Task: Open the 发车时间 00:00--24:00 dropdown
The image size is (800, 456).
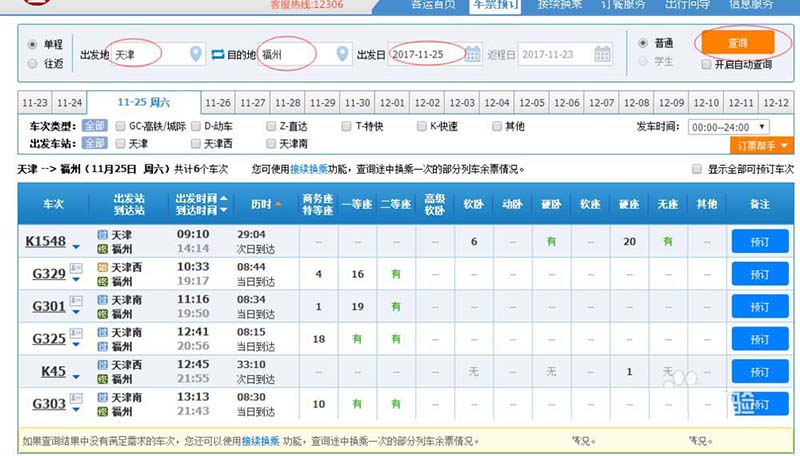Action: [729, 127]
